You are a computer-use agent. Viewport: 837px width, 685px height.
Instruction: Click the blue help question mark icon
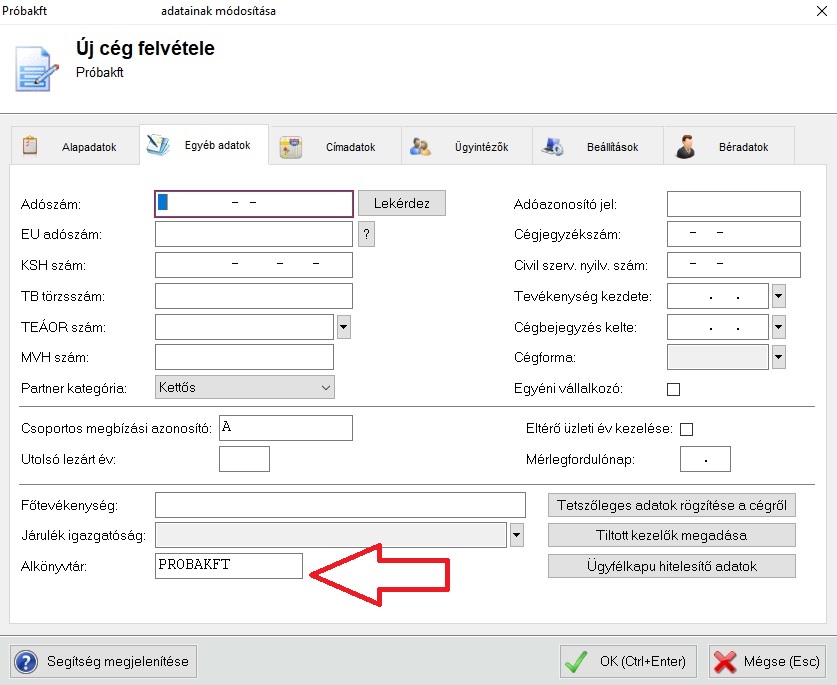pyautogui.click(x=28, y=661)
